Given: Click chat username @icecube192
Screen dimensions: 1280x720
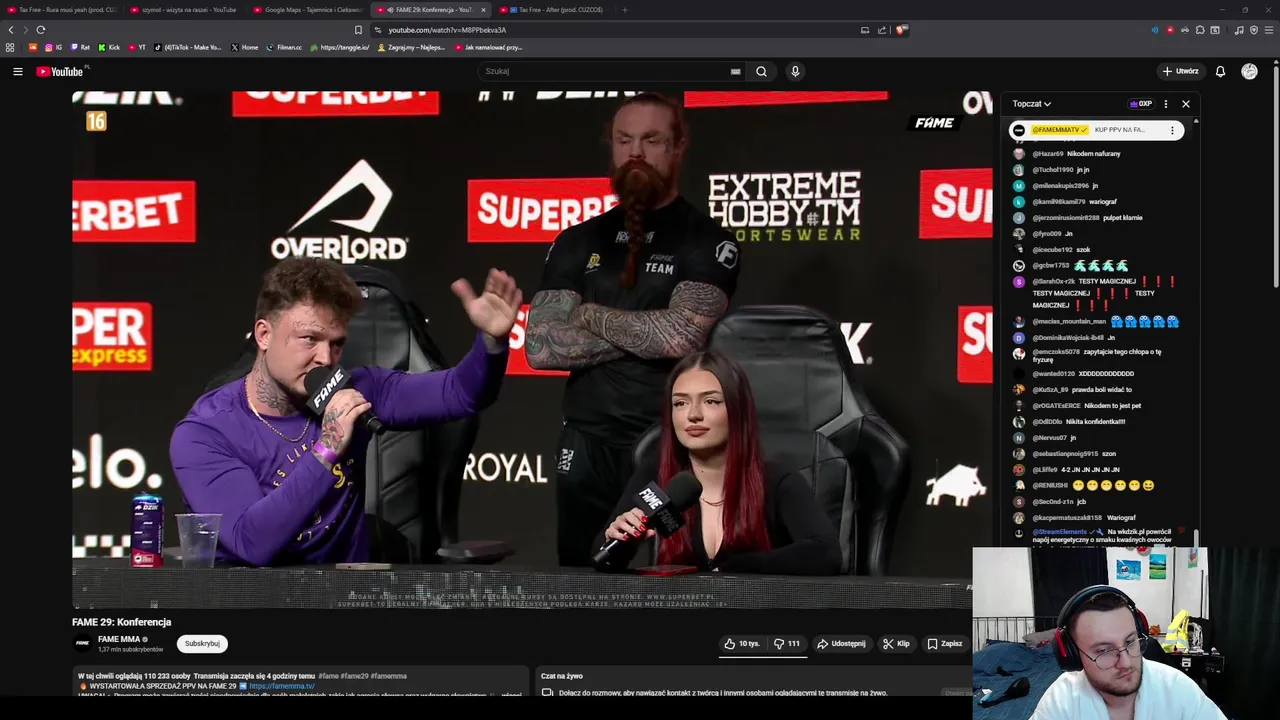Looking at the screenshot, I should click(1052, 250).
